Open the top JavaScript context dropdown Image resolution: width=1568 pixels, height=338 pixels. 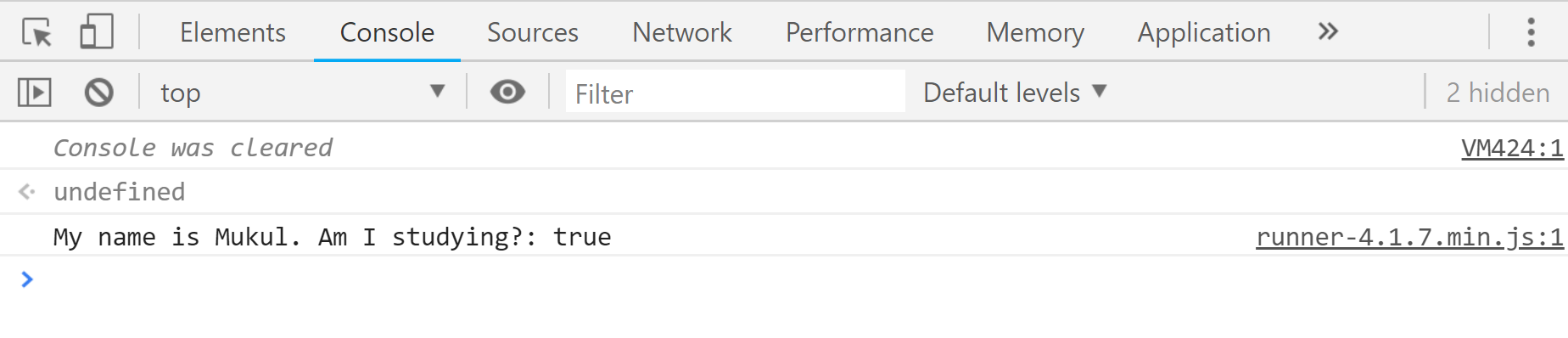point(303,92)
